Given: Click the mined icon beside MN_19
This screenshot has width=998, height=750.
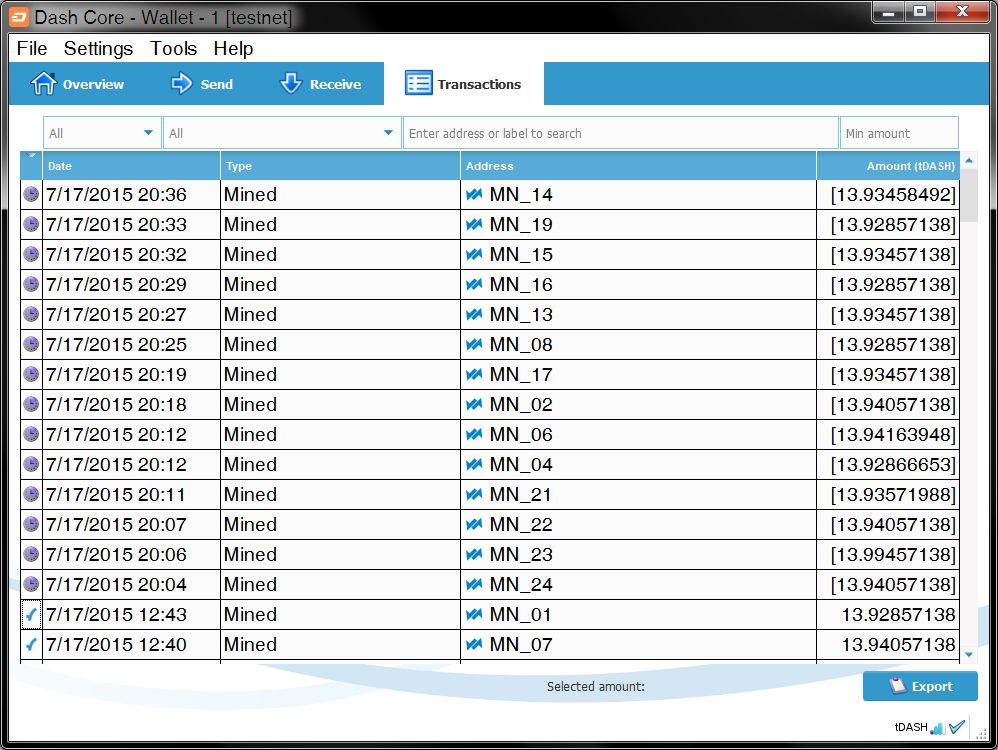Looking at the screenshot, I should tap(474, 224).
